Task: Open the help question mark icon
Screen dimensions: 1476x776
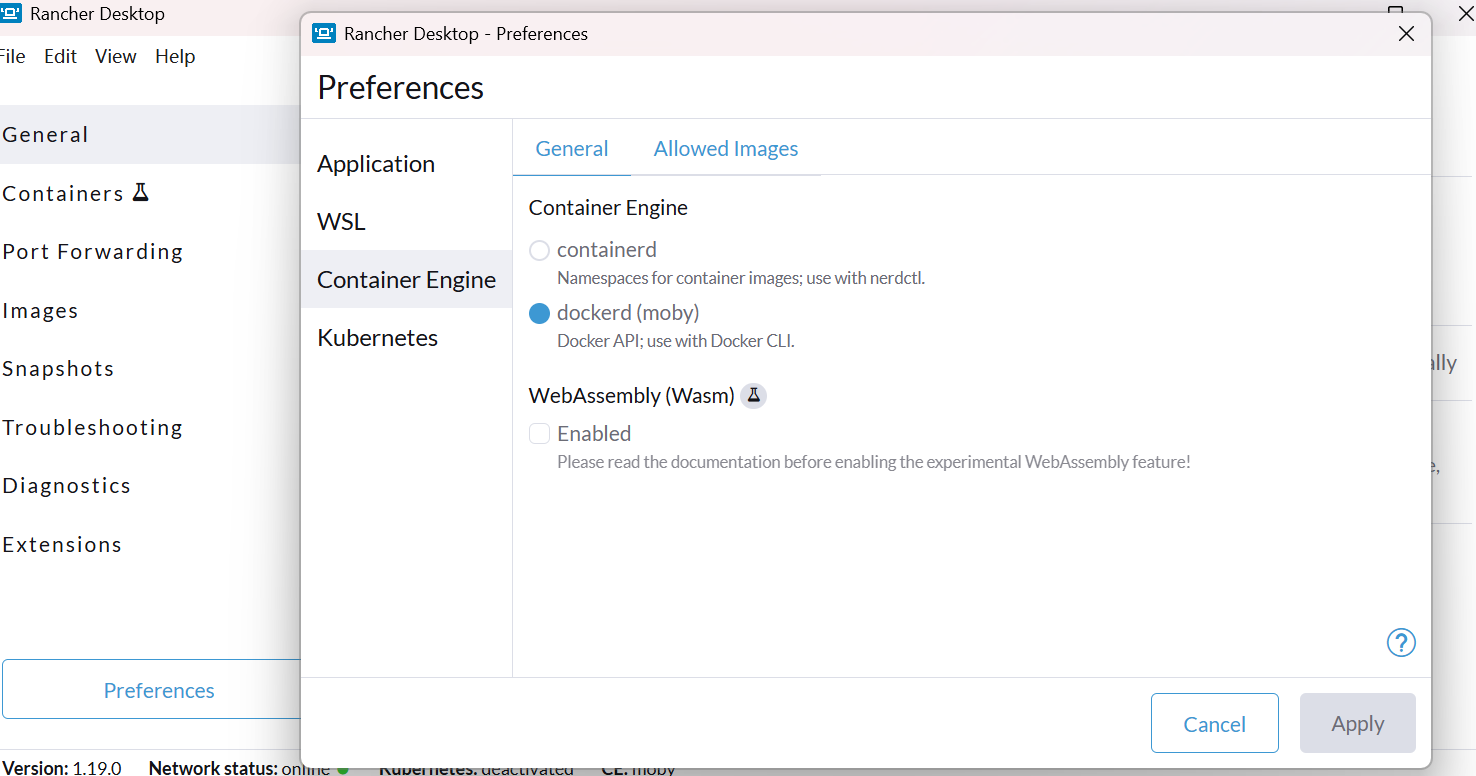Action: pos(1401,642)
